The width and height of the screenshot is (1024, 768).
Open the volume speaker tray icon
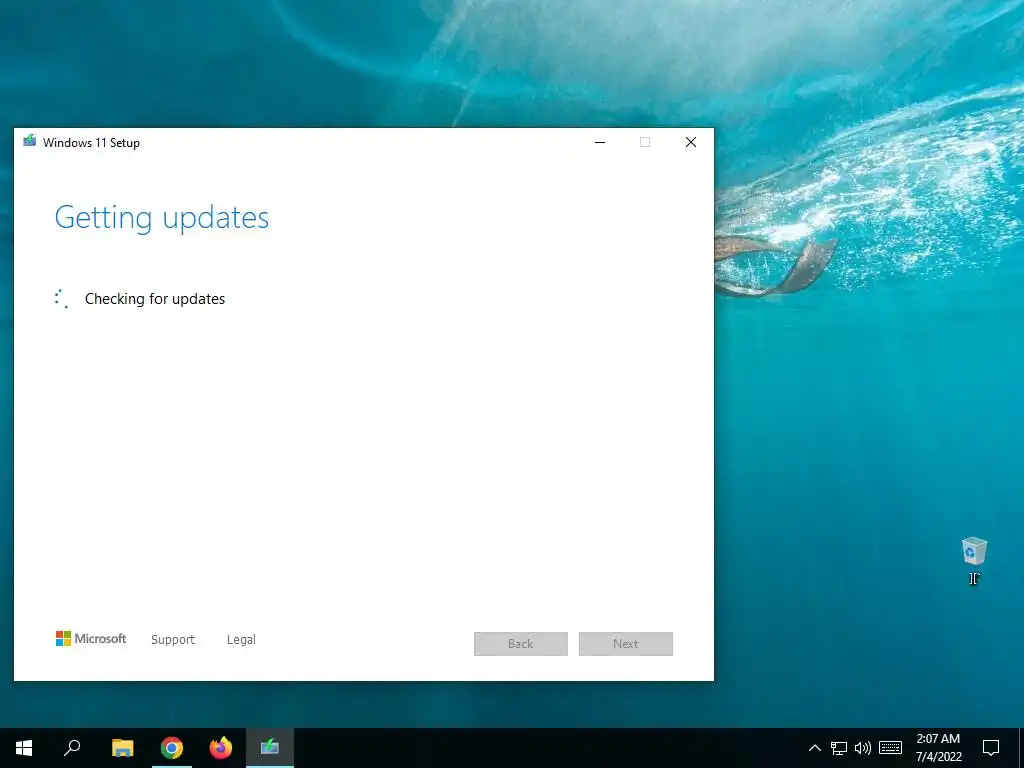pos(863,748)
